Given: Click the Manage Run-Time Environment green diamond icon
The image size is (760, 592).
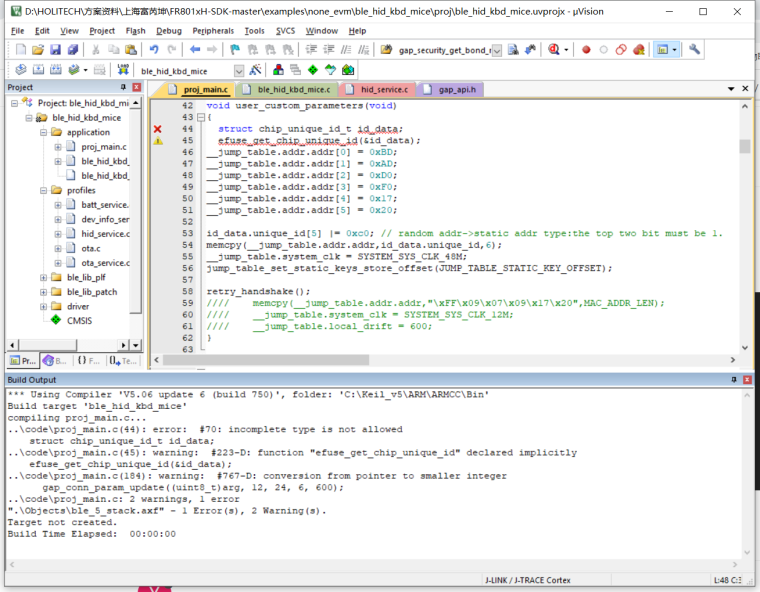Looking at the screenshot, I should [x=313, y=70].
